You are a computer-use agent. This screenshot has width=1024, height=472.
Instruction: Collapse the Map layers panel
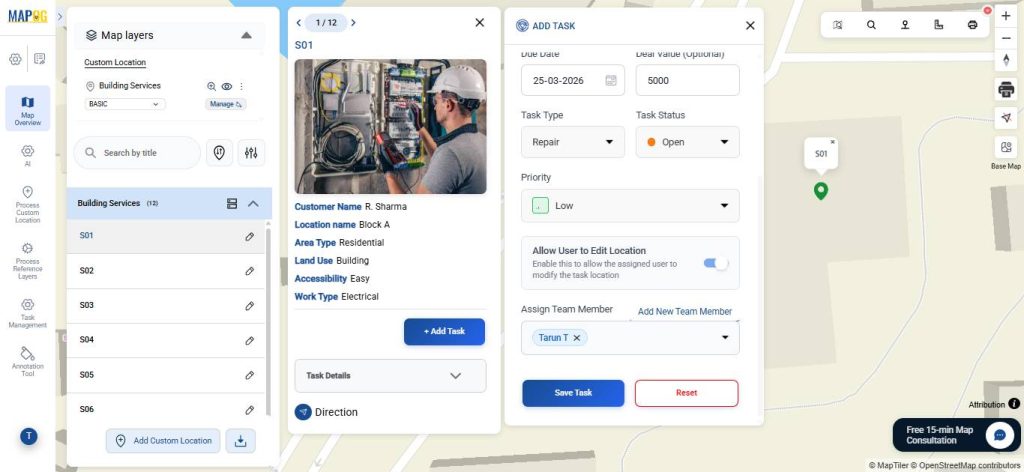(246, 35)
